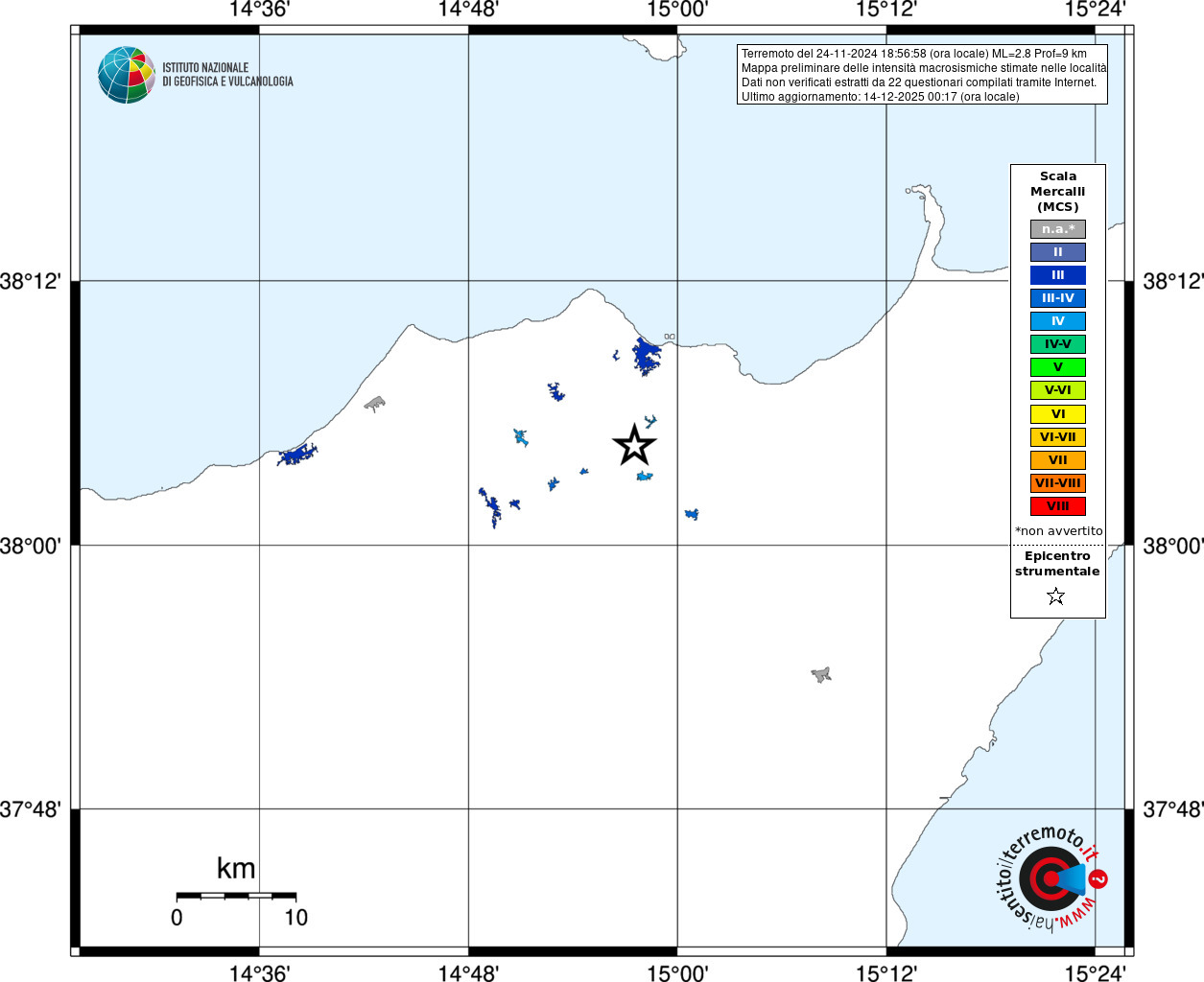
Task: Click the INGV globe logo
Action: 126,75
